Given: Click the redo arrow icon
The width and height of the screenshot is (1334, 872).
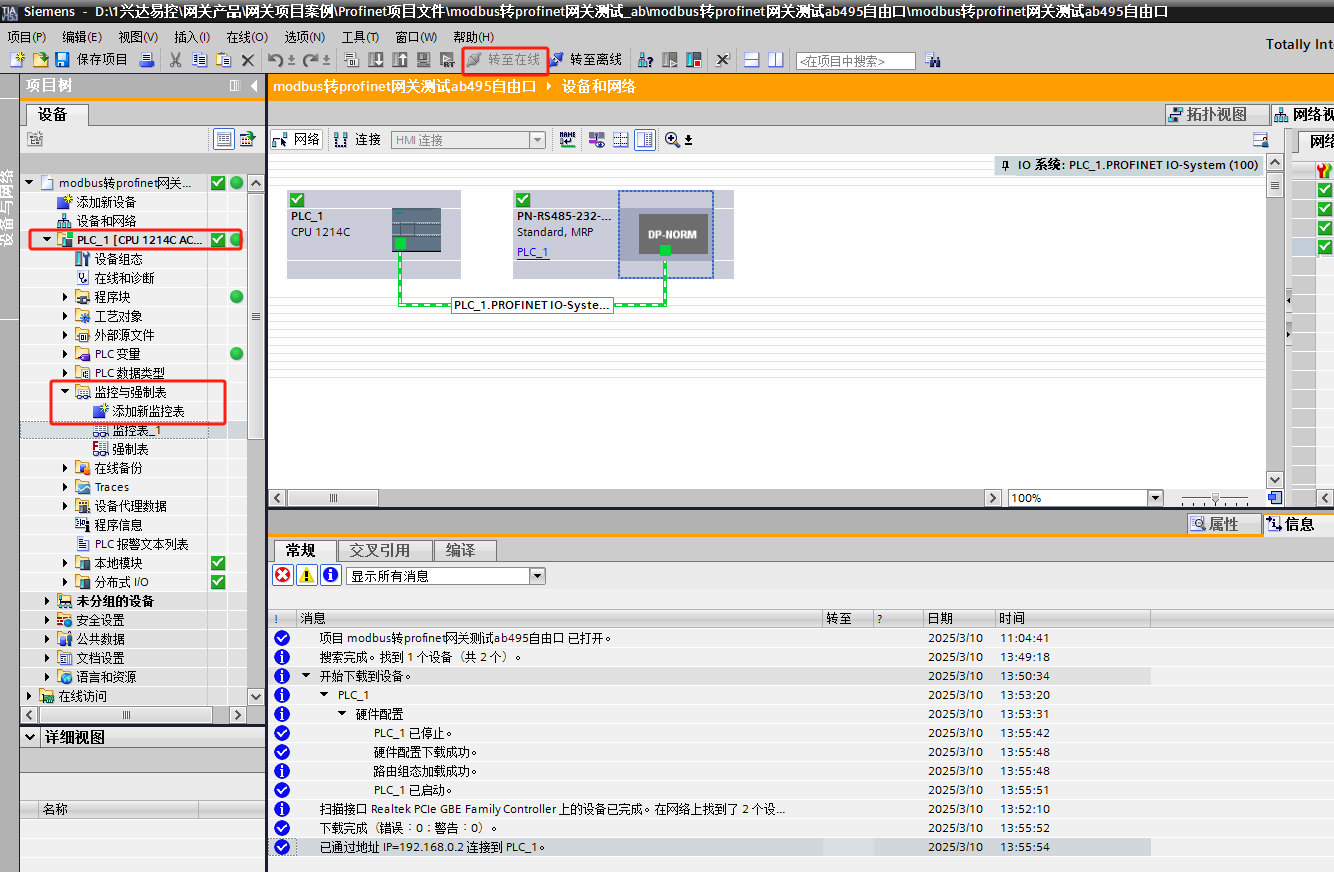Looking at the screenshot, I should pyautogui.click(x=311, y=60).
